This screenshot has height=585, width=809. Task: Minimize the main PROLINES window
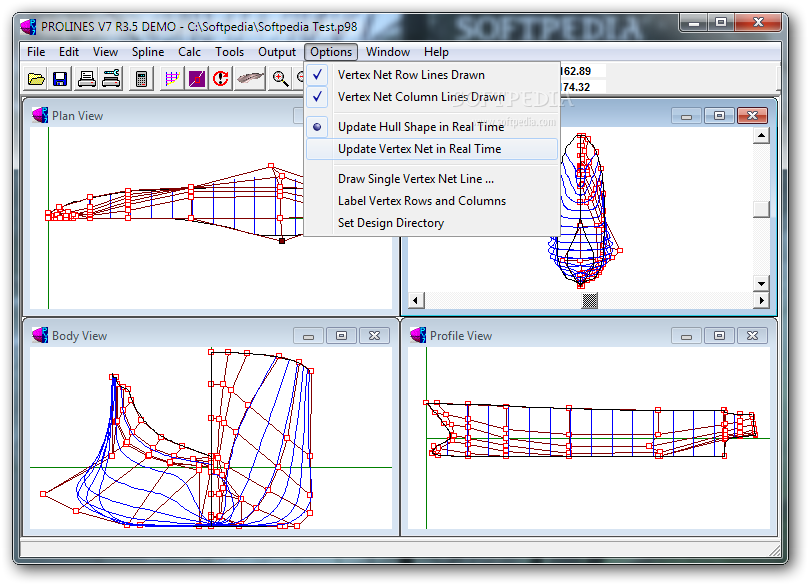click(x=694, y=23)
